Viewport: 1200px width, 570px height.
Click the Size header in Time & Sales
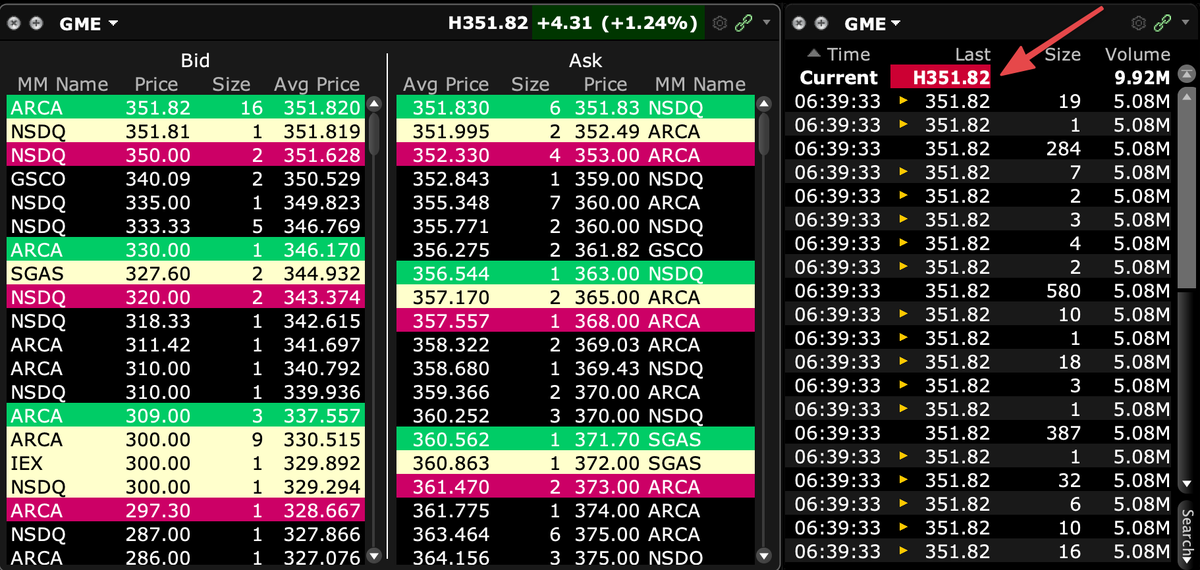(x=1063, y=54)
